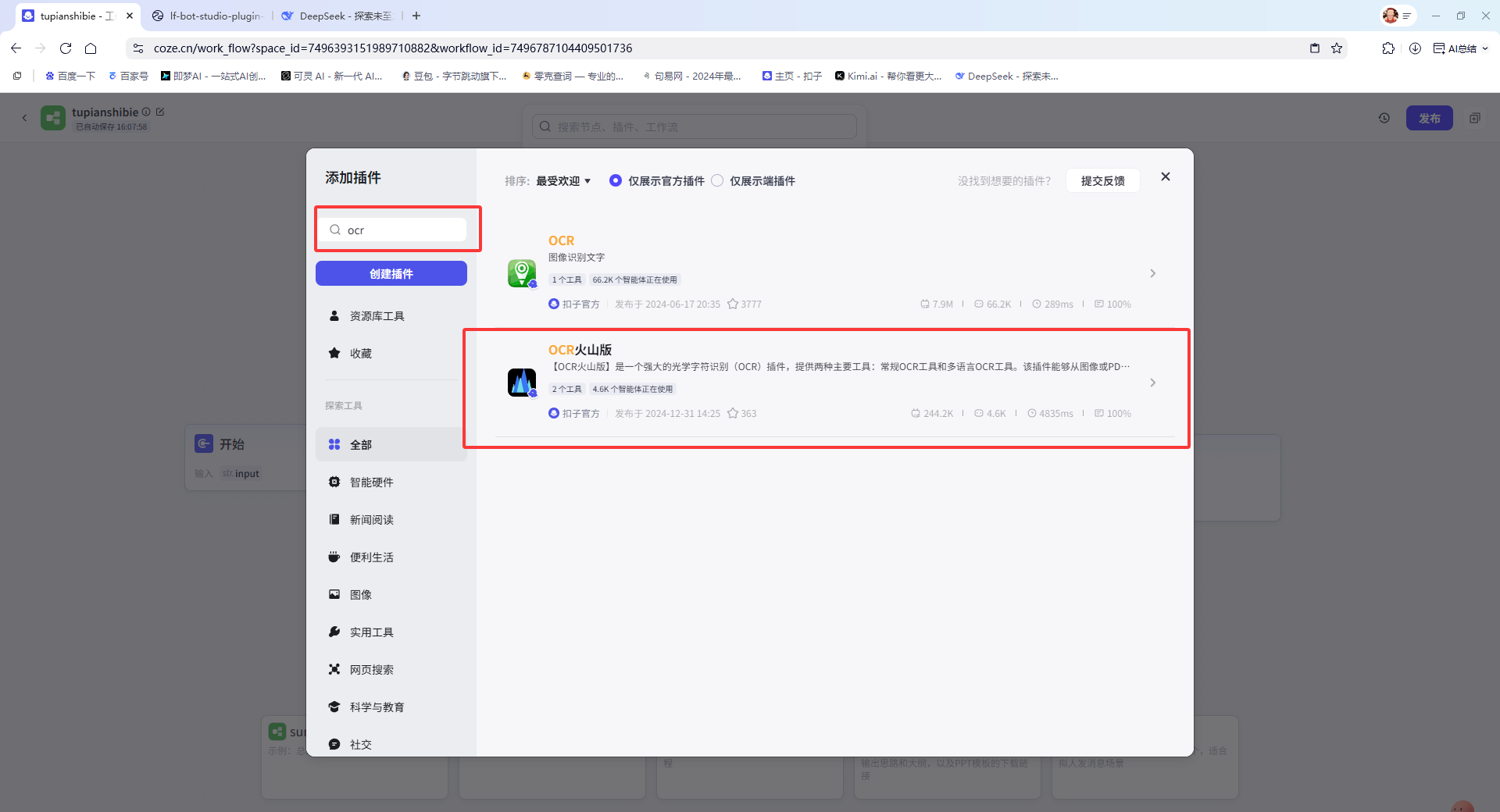This screenshot has height=812, width=1500.
Task: Click the duplicate icon next to 发布
Action: [x=1475, y=118]
